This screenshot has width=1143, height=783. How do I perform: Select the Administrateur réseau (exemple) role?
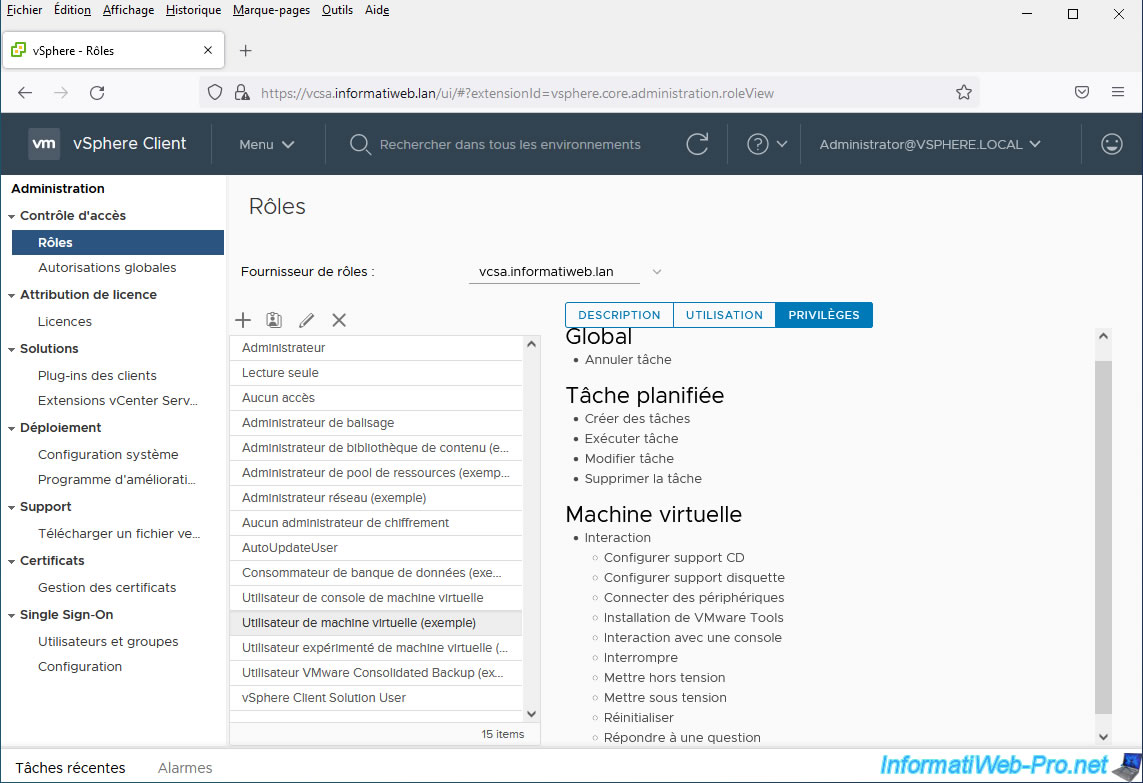334,498
